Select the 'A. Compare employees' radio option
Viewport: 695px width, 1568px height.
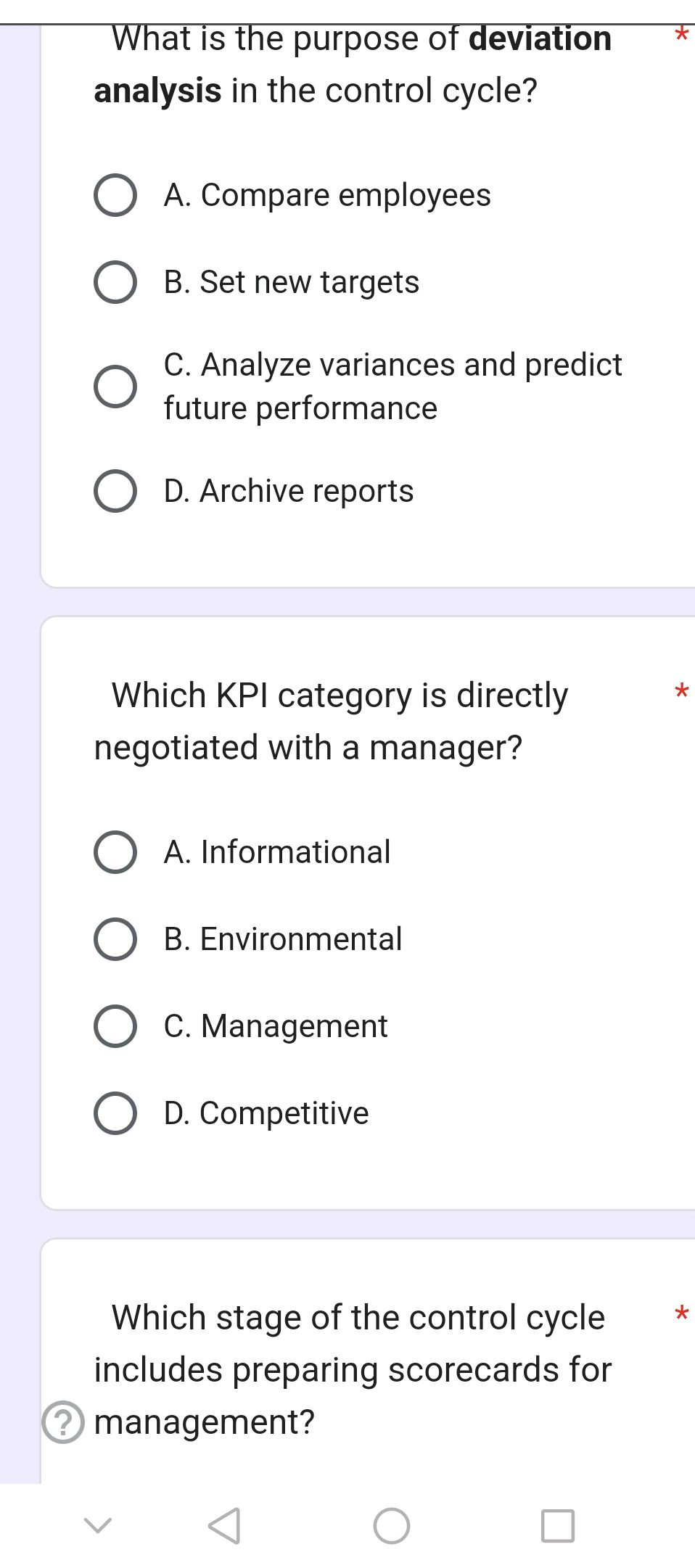point(115,195)
